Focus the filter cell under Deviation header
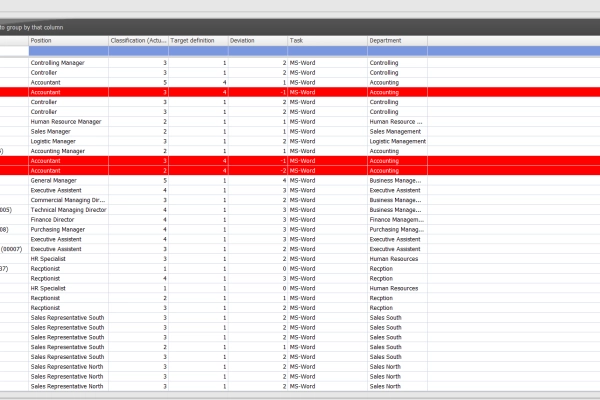 coord(258,51)
